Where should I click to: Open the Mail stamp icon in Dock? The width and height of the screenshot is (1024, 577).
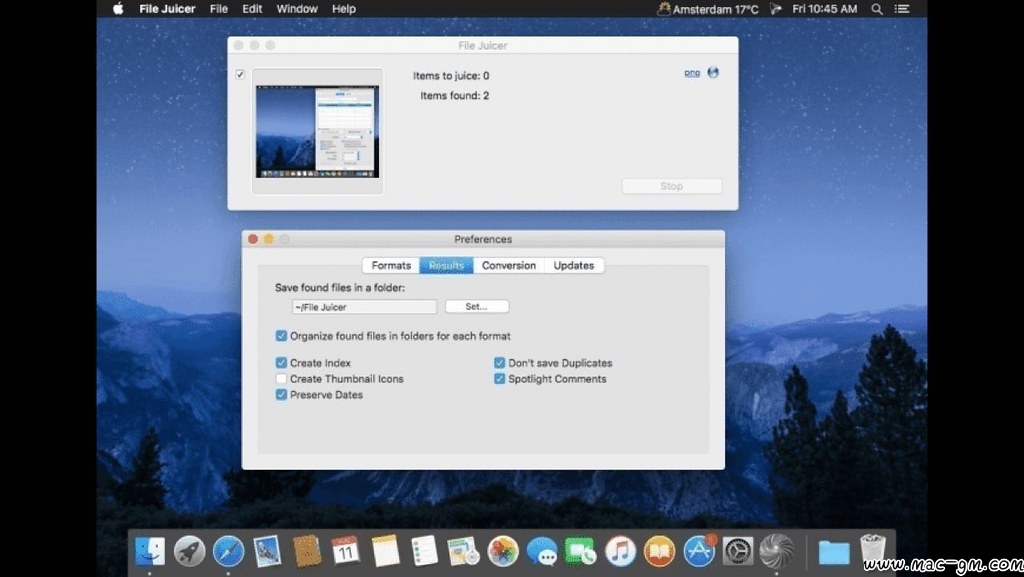point(267,552)
